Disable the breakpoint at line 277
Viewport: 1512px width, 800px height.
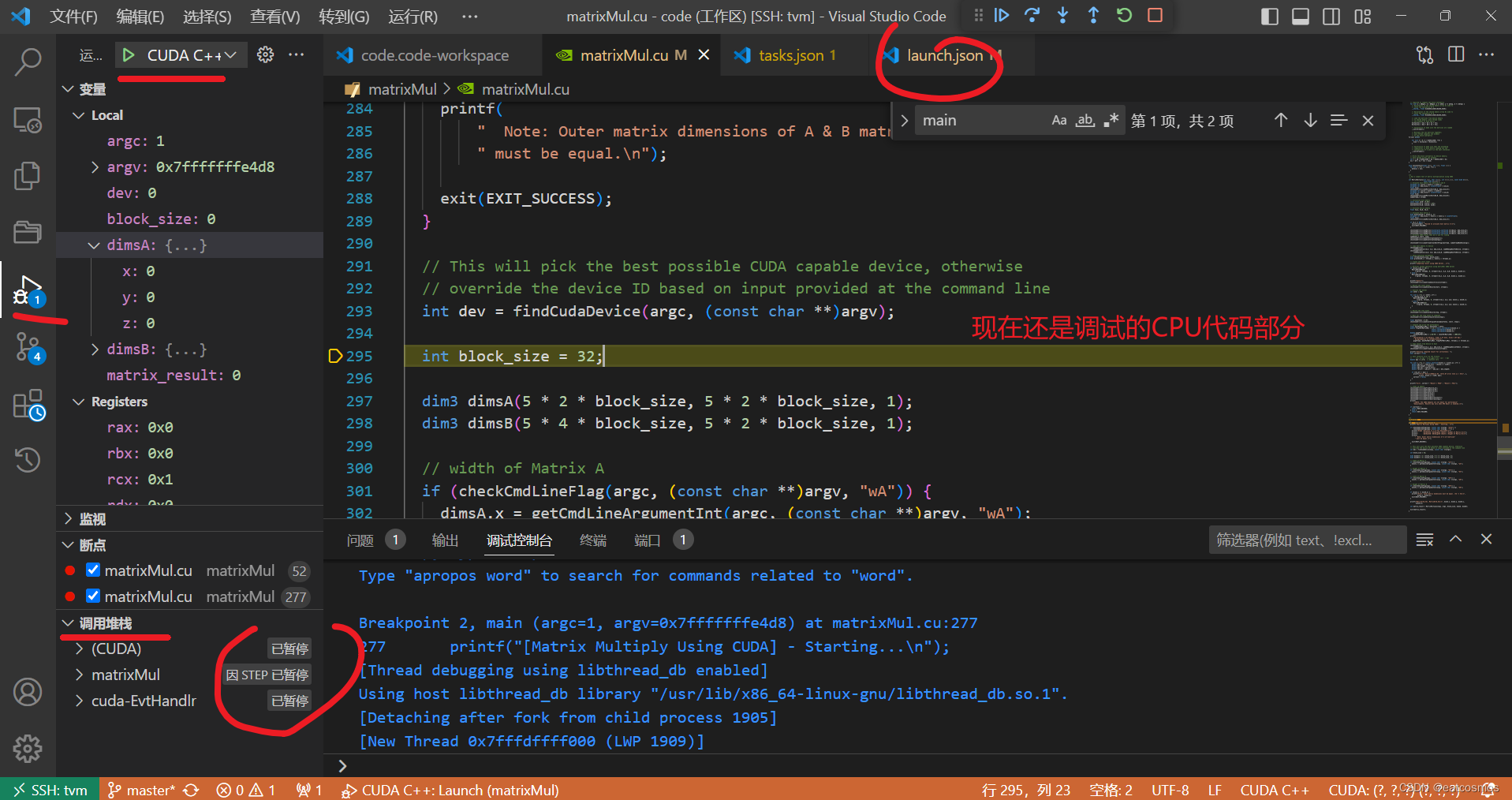tap(92, 596)
